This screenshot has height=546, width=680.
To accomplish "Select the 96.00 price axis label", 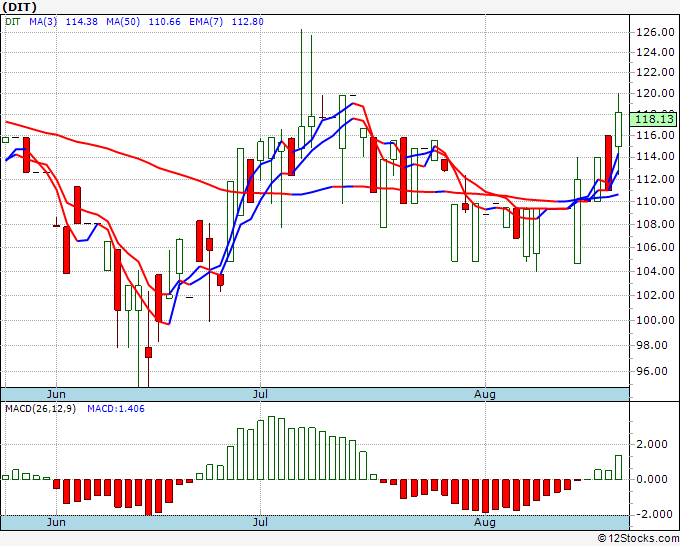I will (651, 371).
